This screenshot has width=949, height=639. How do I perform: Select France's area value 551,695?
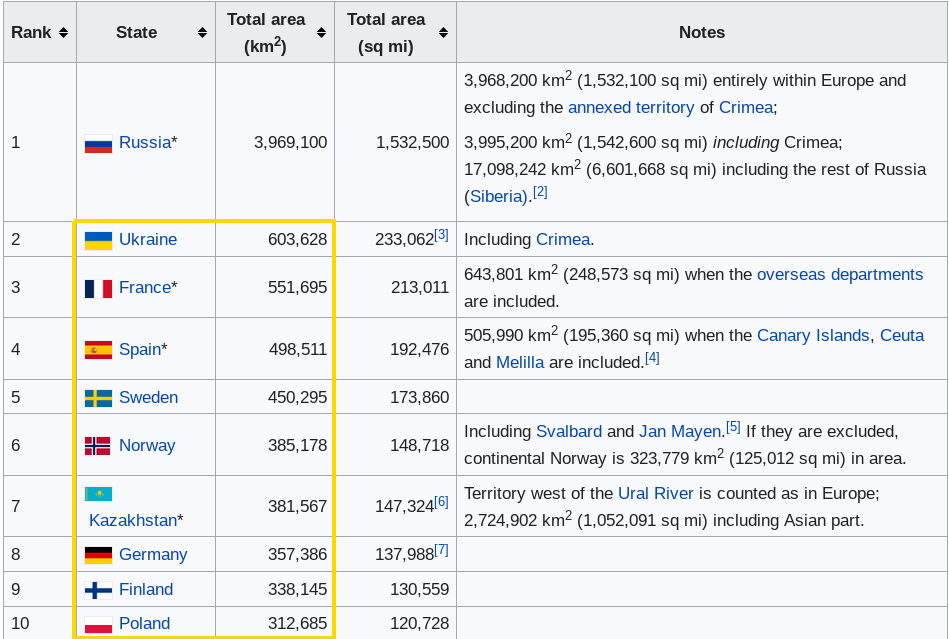tap(297, 287)
